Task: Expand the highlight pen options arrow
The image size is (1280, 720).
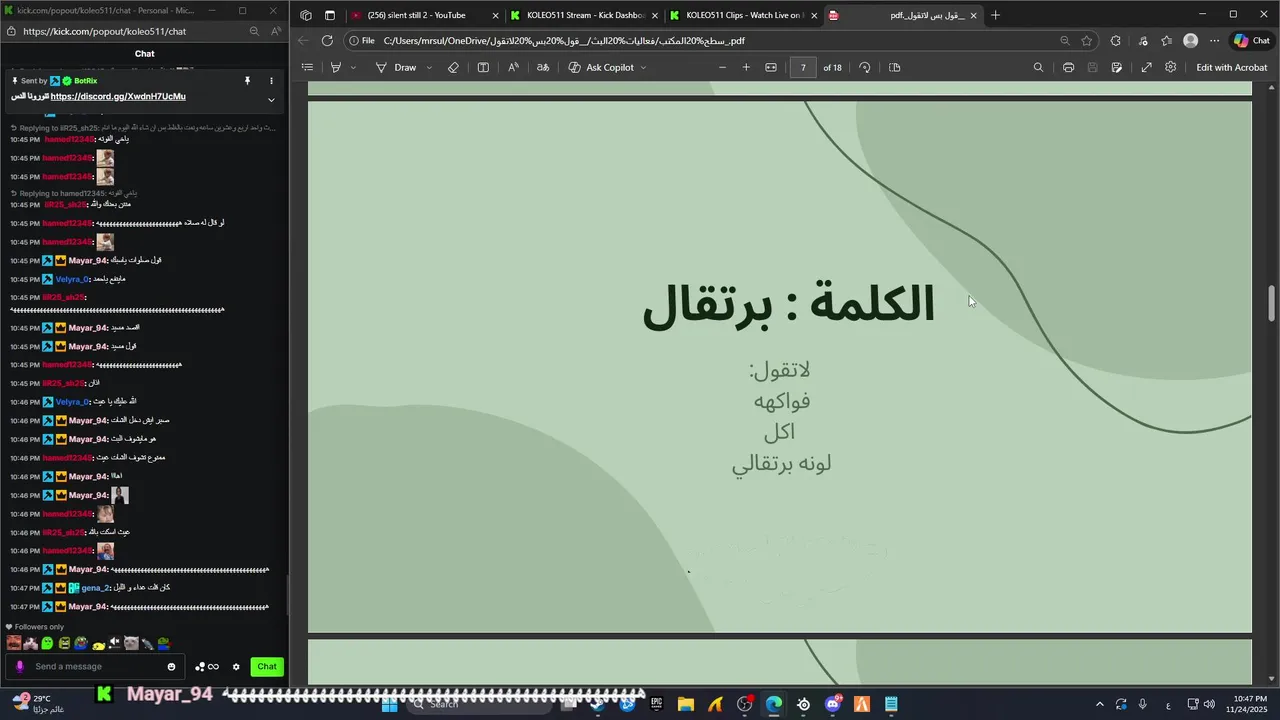Action: [x=353, y=67]
